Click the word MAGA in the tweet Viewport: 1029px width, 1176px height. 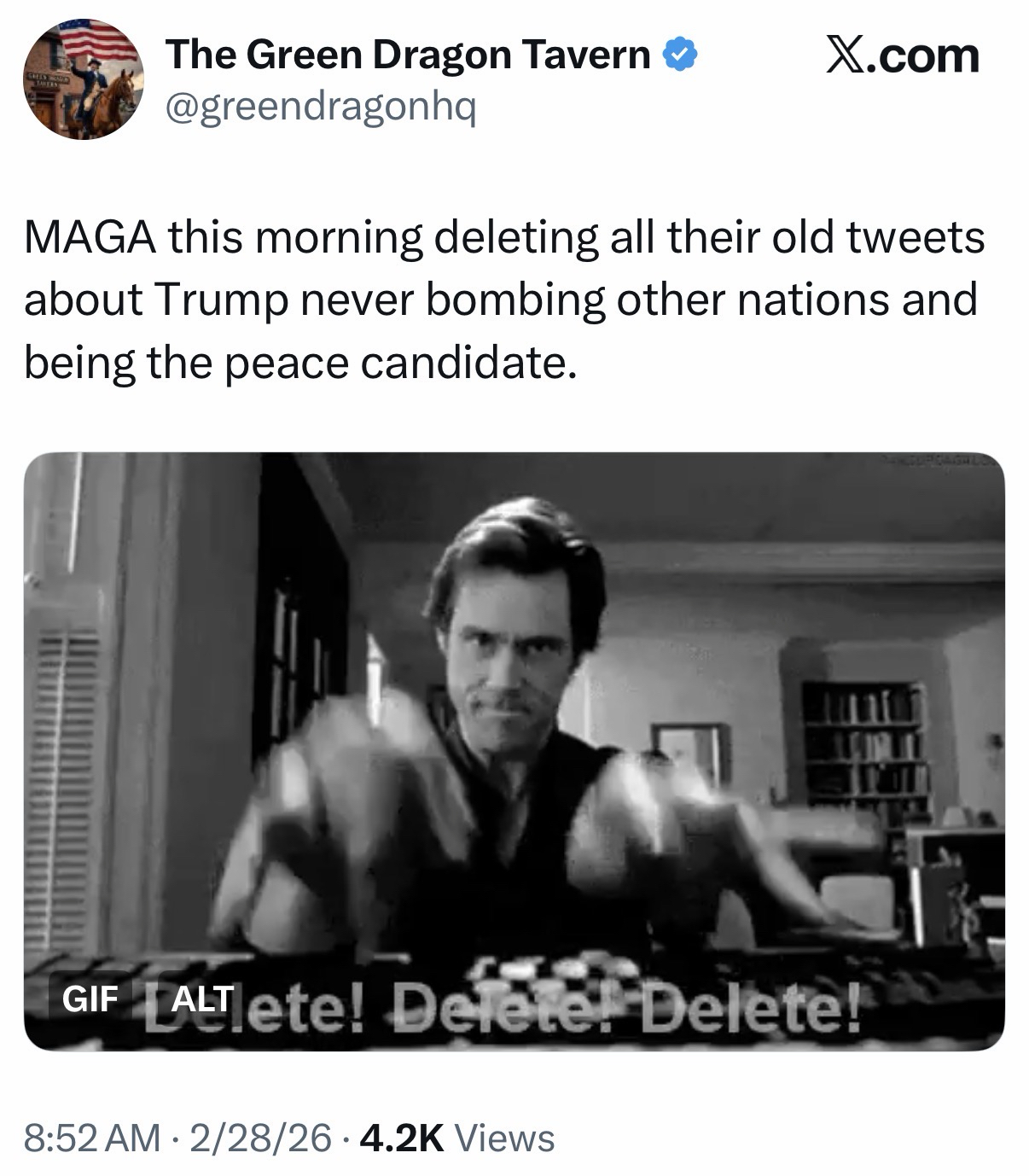tap(90, 237)
